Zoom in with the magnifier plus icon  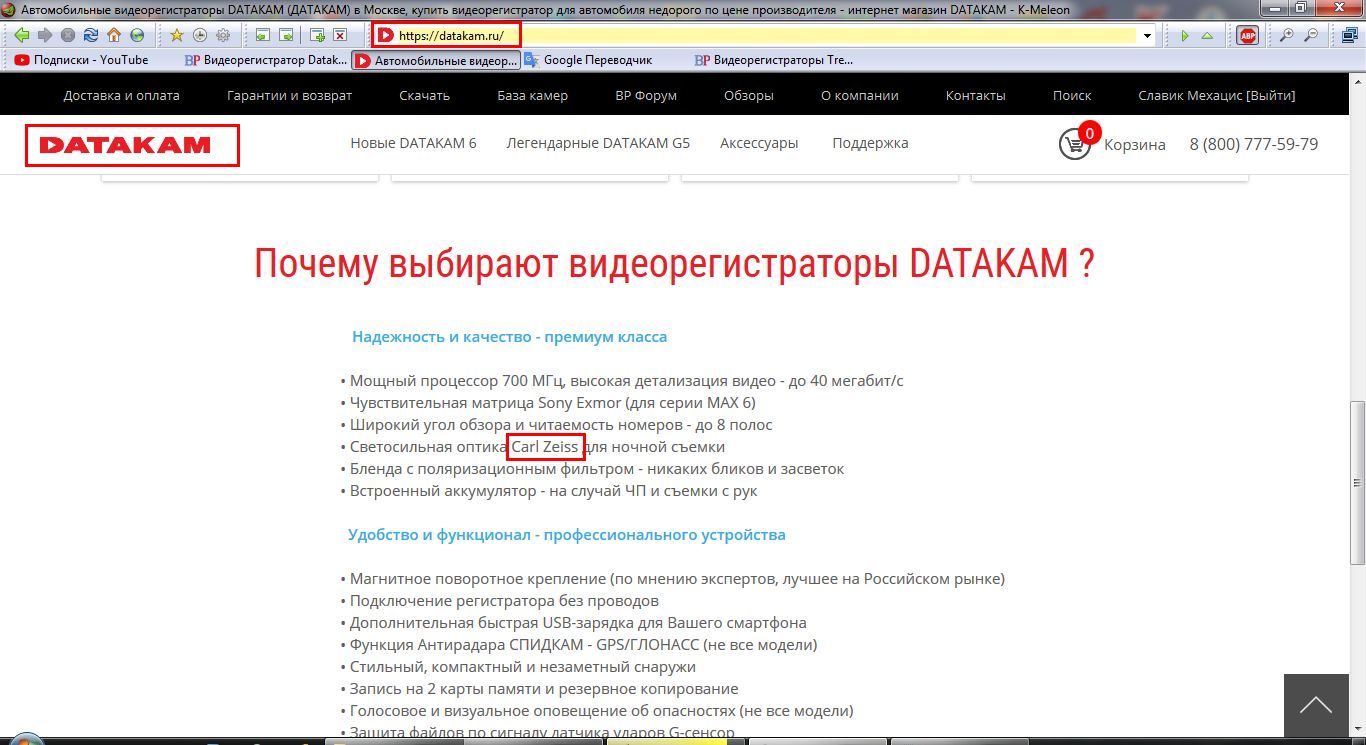point(1287,35)
